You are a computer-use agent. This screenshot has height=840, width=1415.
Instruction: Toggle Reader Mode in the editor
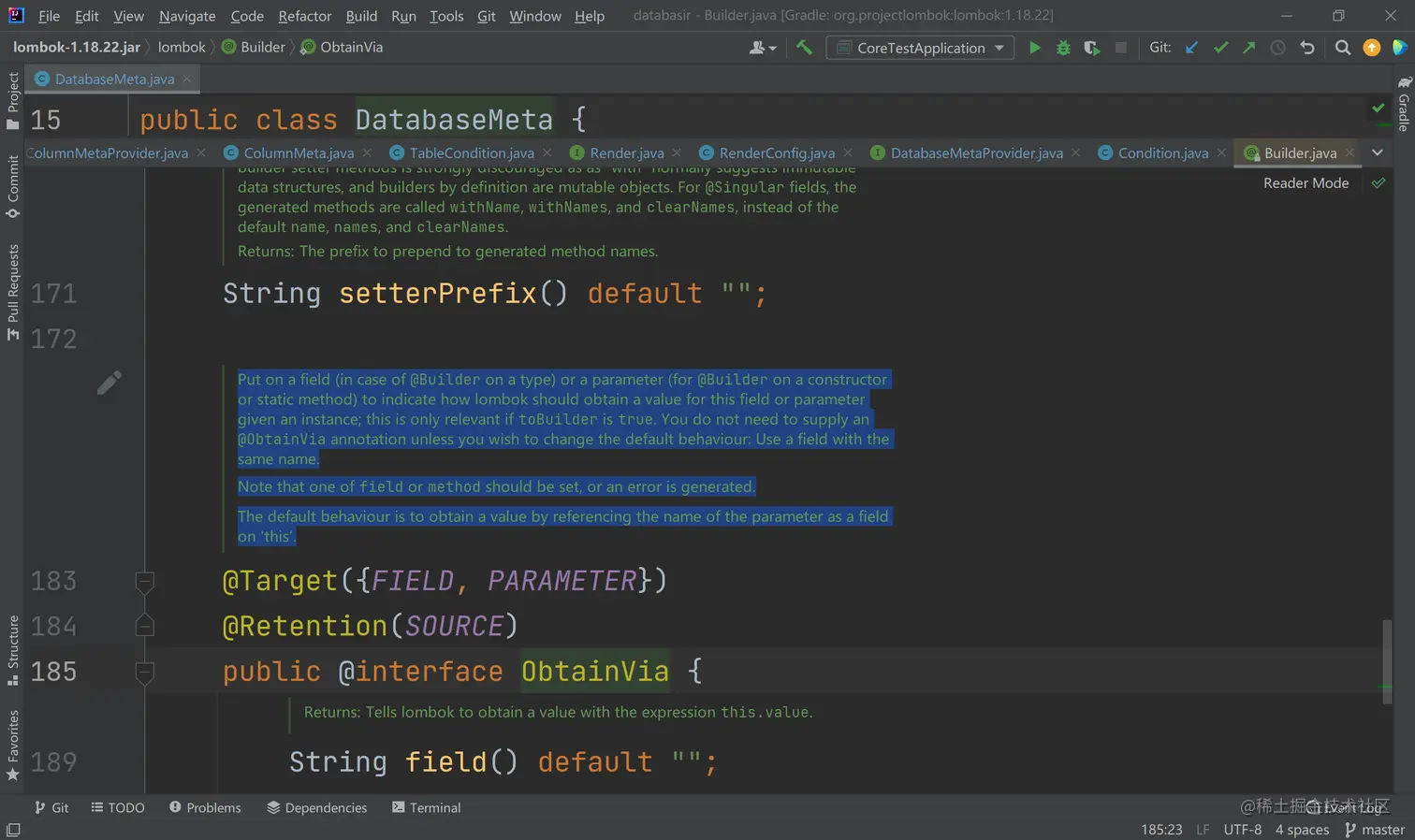pos(1306,183)
